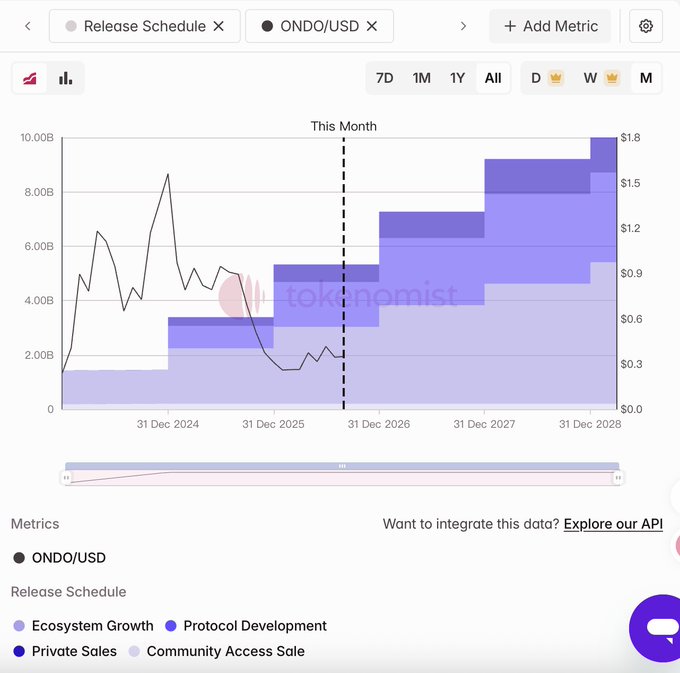Choose weekly W interval option
Screen dimensions: 680x673
pos(590,78)
